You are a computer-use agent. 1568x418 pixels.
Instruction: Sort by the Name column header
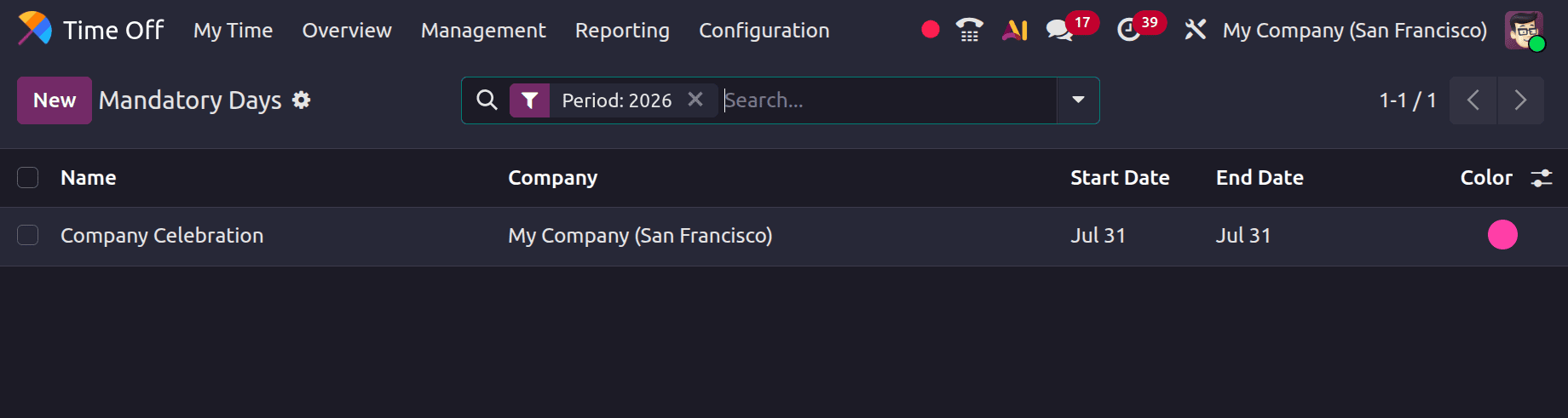coord(89,178)
